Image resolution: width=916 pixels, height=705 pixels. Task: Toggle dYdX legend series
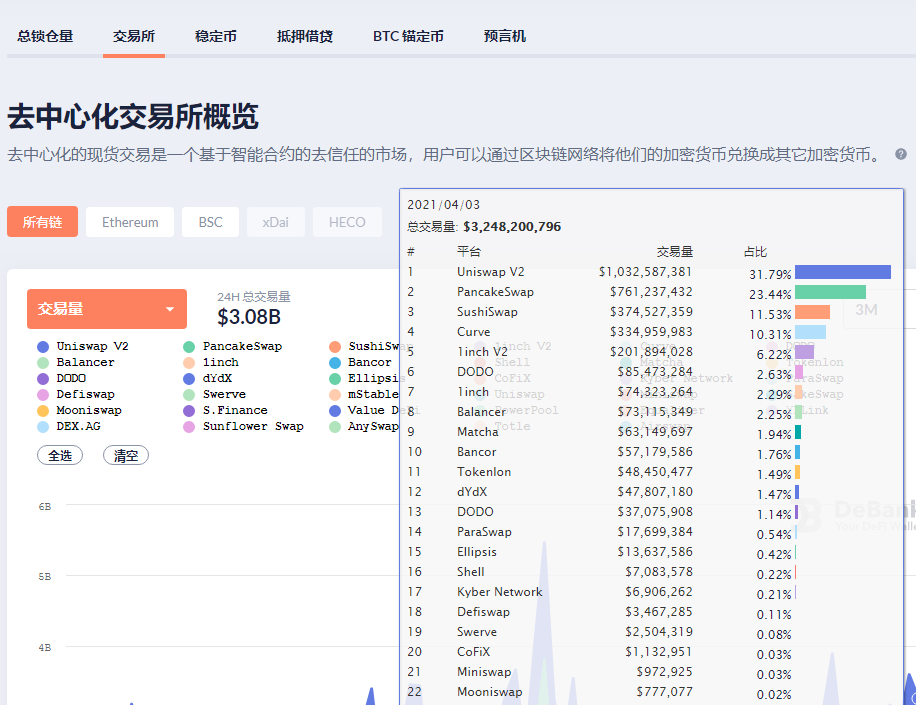tap(208, 378)
